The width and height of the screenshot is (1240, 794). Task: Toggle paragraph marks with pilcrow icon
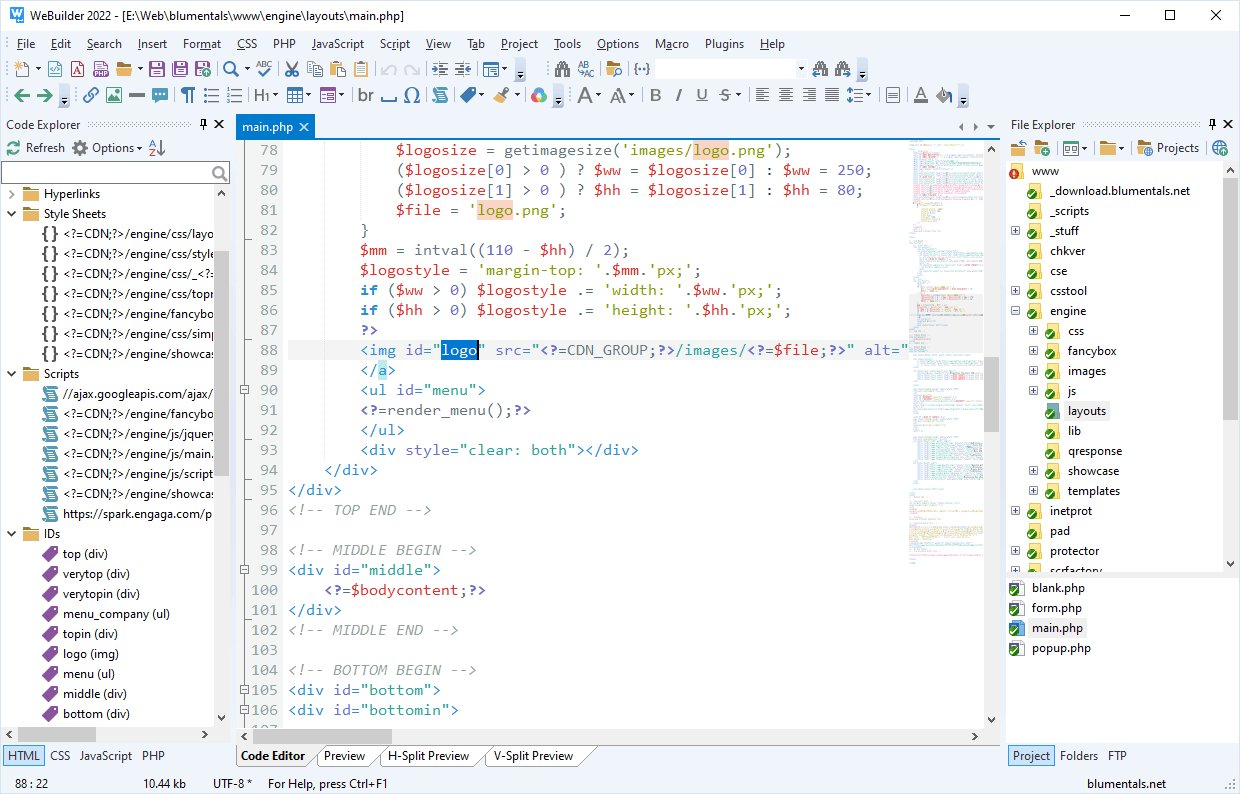pyautogui.click(x=188, y=95)
